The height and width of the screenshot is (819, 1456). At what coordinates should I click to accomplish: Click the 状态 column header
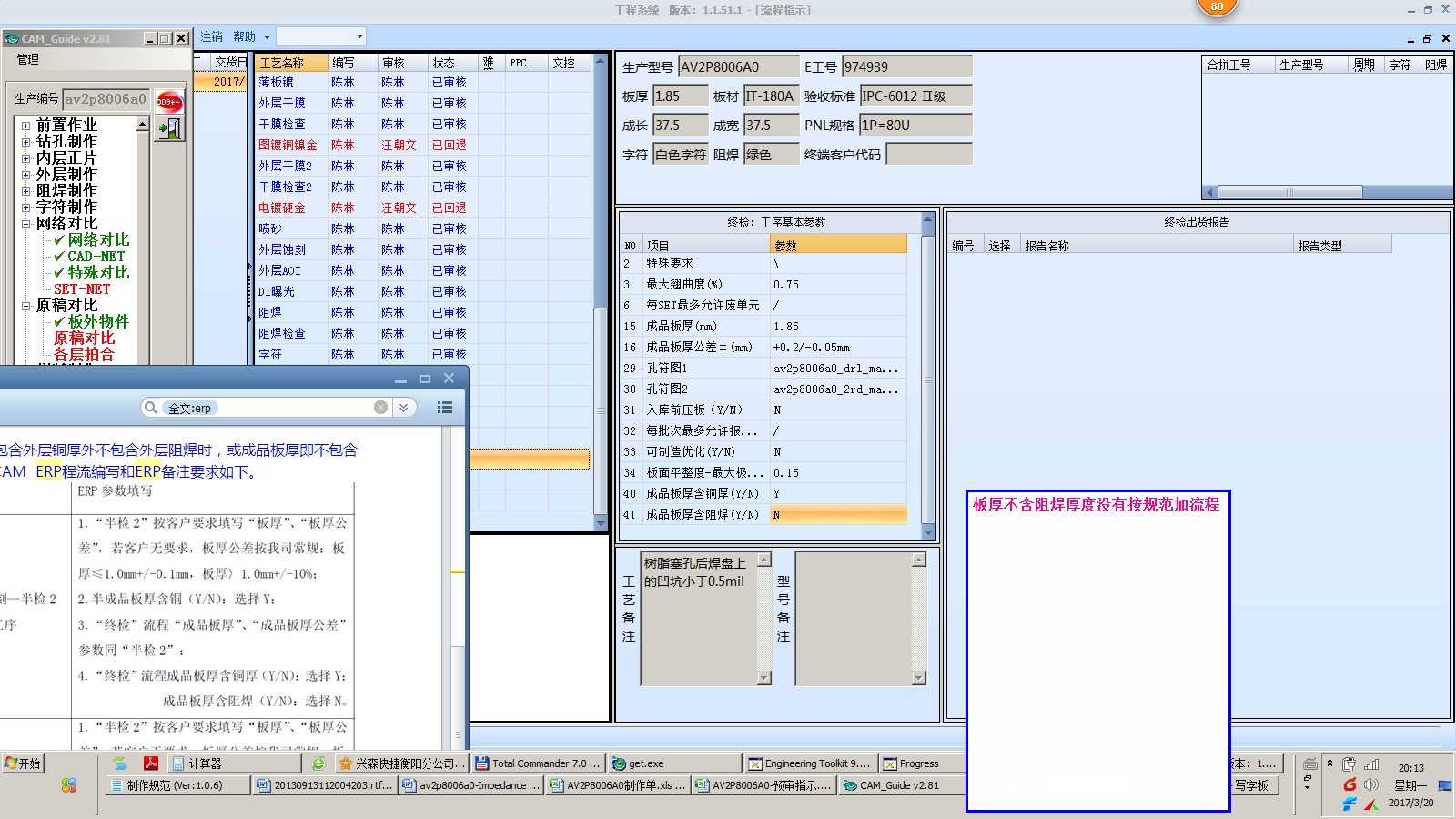pos(453,63)
